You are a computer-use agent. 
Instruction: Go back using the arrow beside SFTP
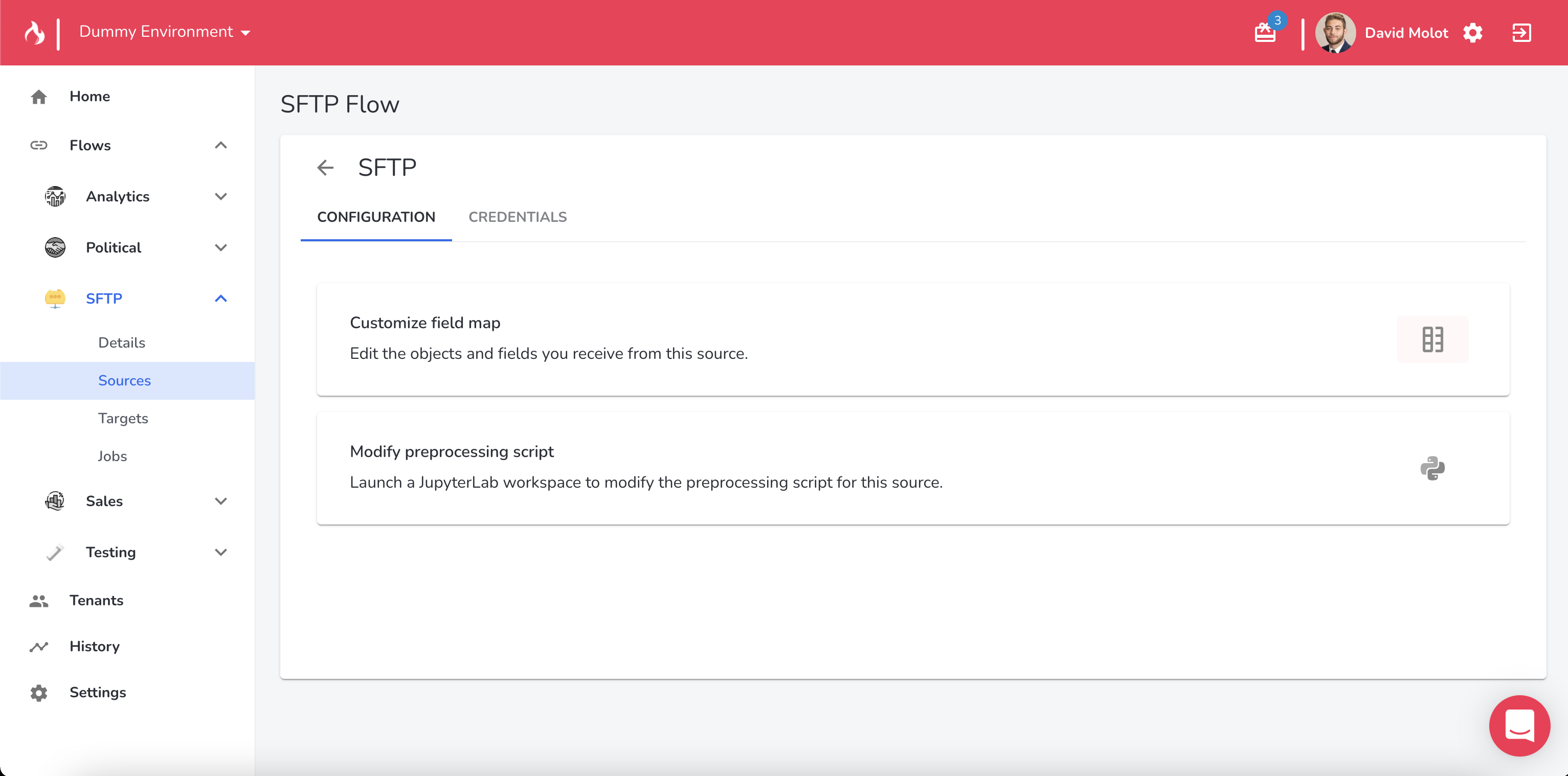pos(326,167)
